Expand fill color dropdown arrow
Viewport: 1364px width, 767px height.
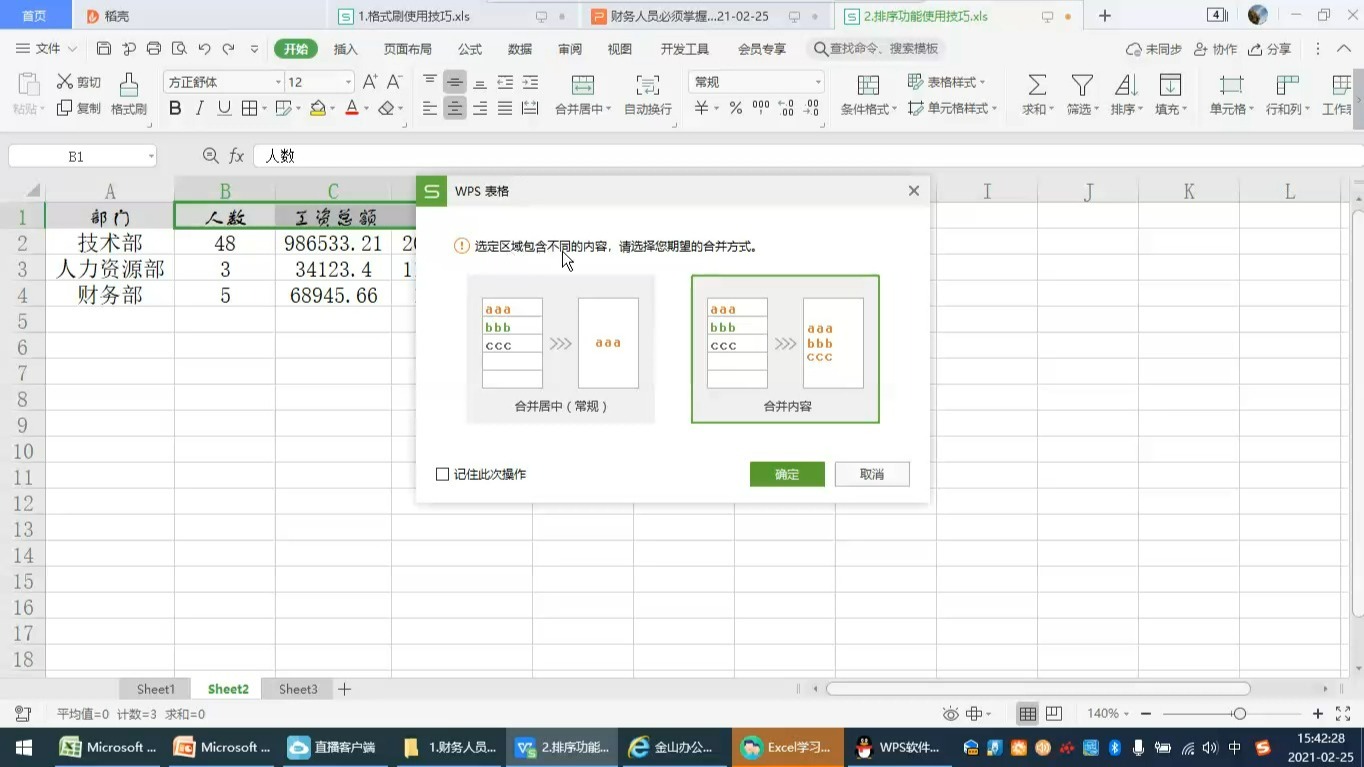click(x=333, y=109)
